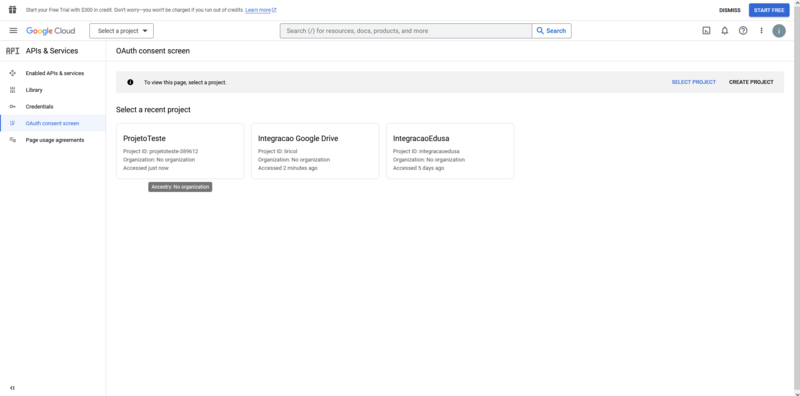
Task: Open the Library page
Action: pyautogui.click(x=53, y=90)
